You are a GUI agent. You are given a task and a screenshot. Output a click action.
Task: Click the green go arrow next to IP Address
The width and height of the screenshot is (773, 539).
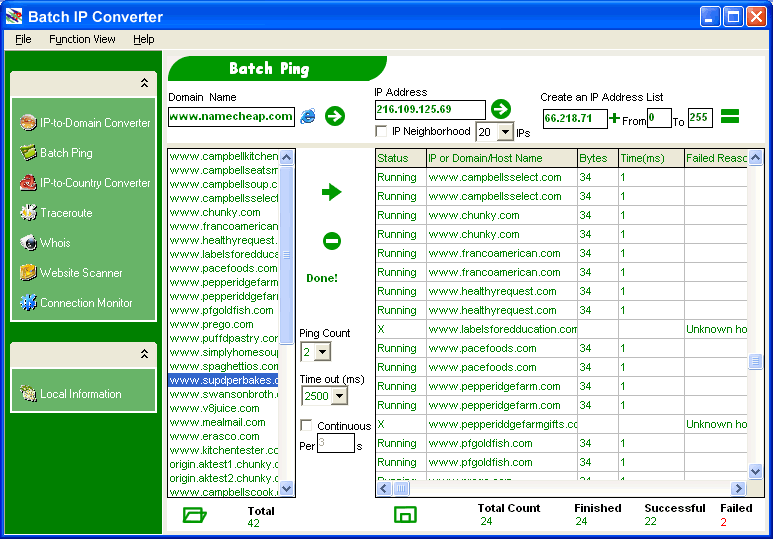coord(501,109)
